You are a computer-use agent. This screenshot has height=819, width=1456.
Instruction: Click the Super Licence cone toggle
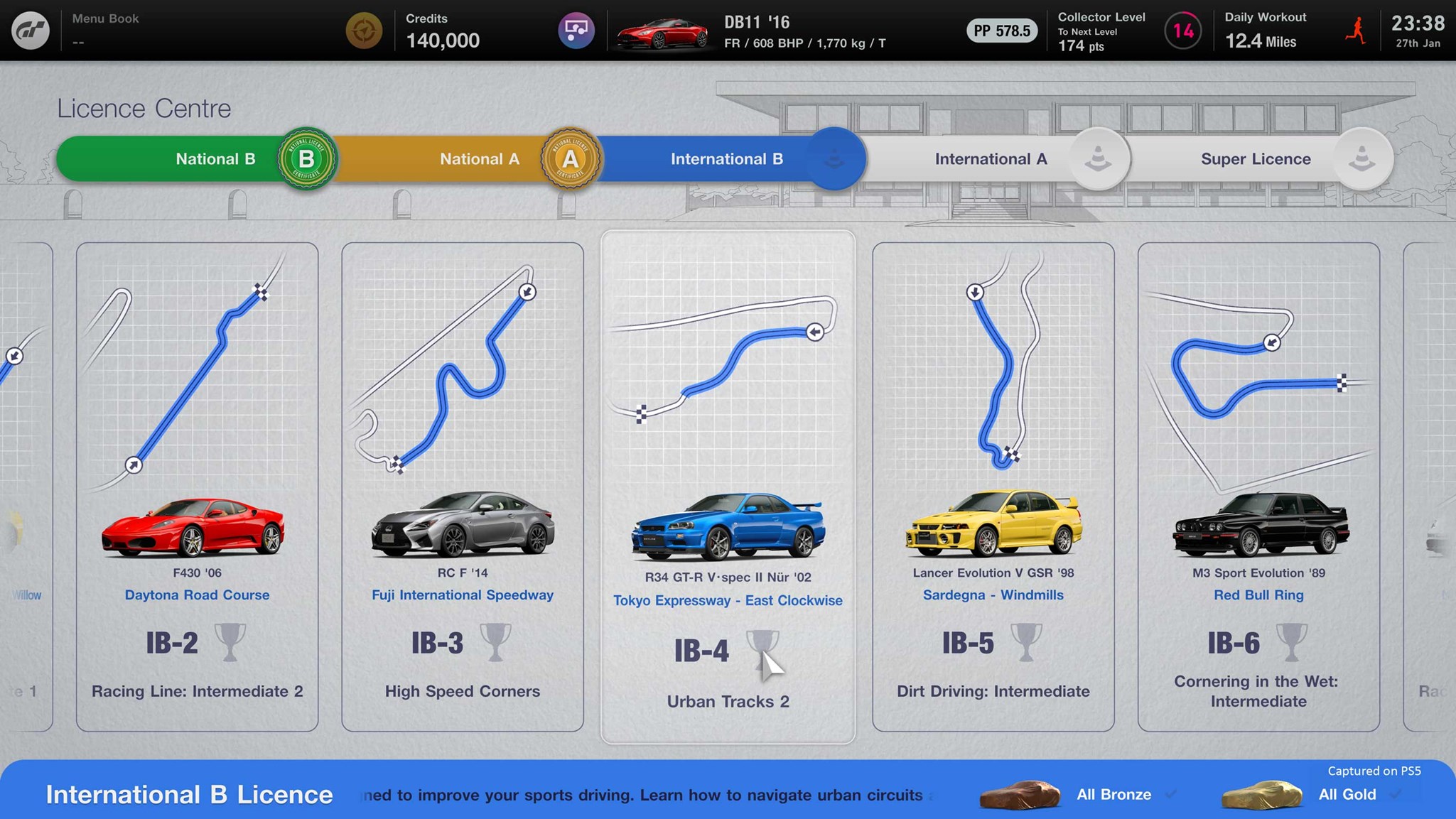(x=1363, y=158)
